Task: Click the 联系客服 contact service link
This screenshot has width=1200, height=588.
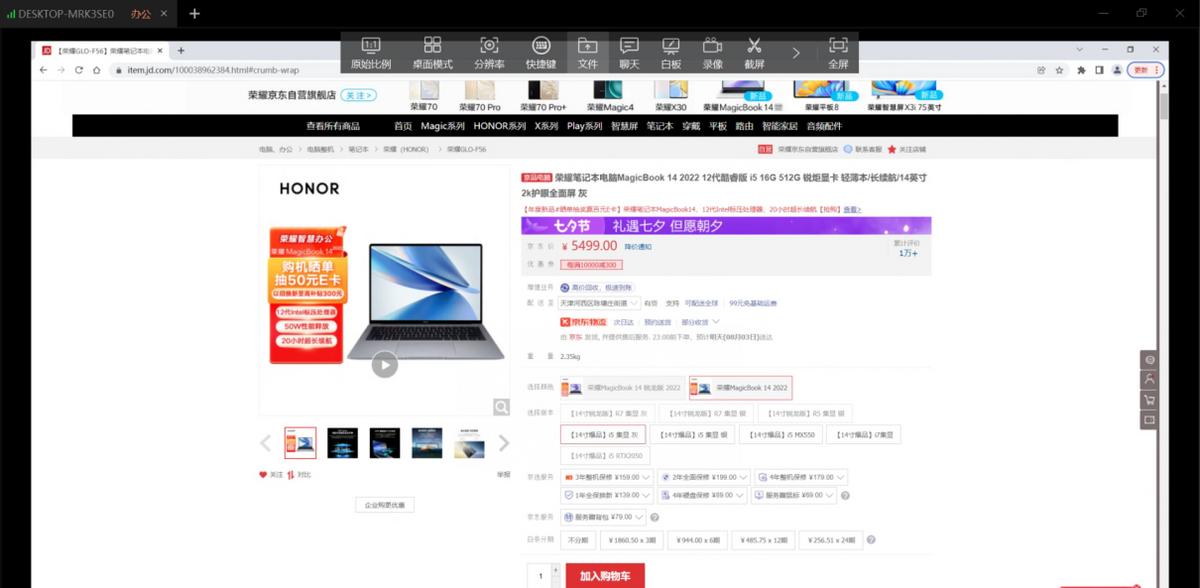Action: pyautogui.click(x=862, y=149)
